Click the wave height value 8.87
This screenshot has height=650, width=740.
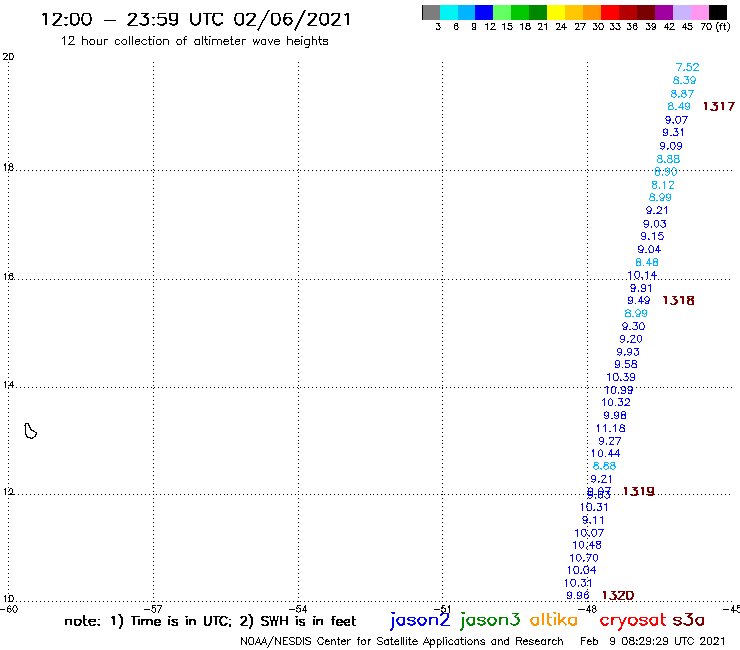(x=682, y=93)
